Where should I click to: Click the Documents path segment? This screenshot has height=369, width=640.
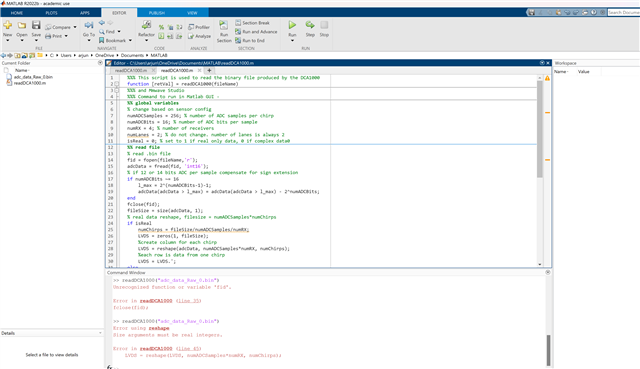click(x=132, y=55)
